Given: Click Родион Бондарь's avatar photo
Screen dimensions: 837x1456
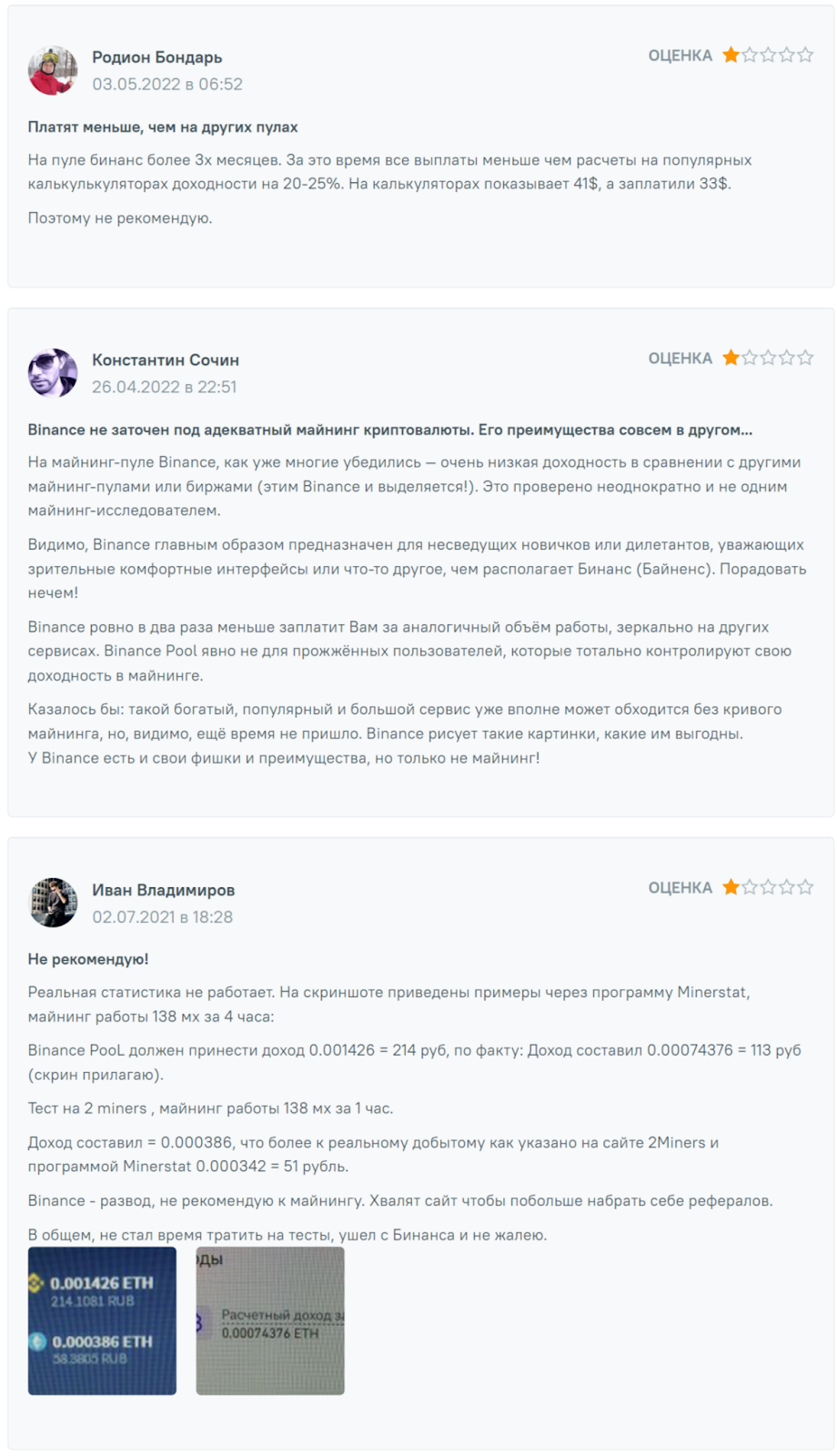Looking at the screenshot, I should point(53,71).
